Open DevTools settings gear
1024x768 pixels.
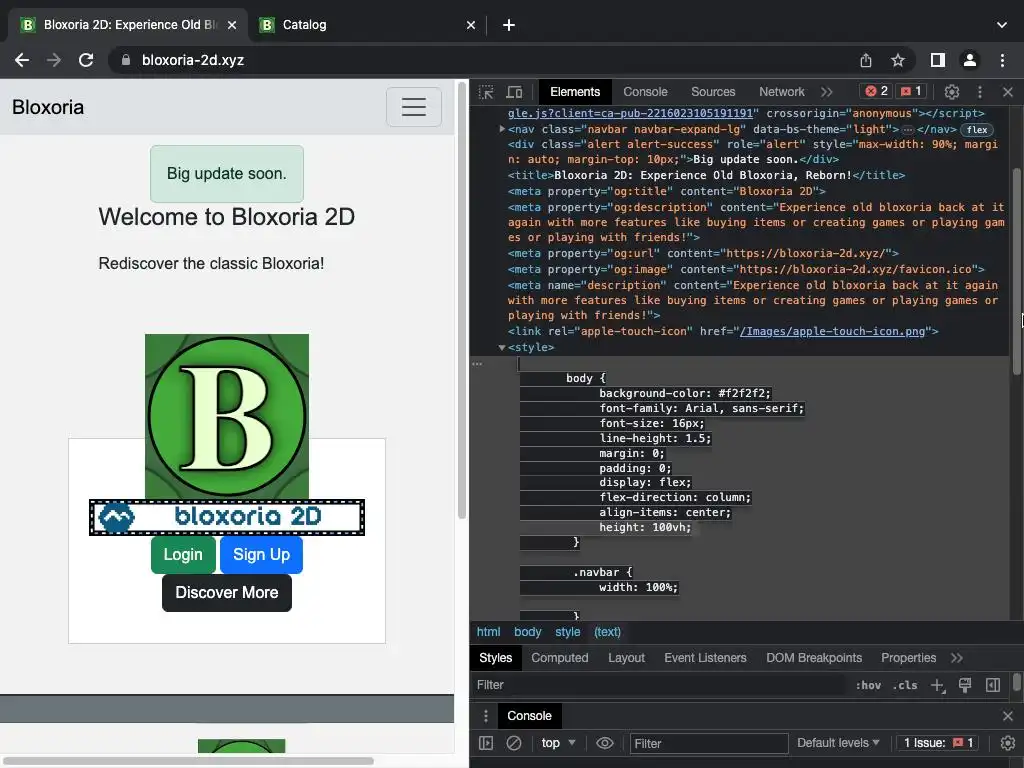tap(952, 92)
